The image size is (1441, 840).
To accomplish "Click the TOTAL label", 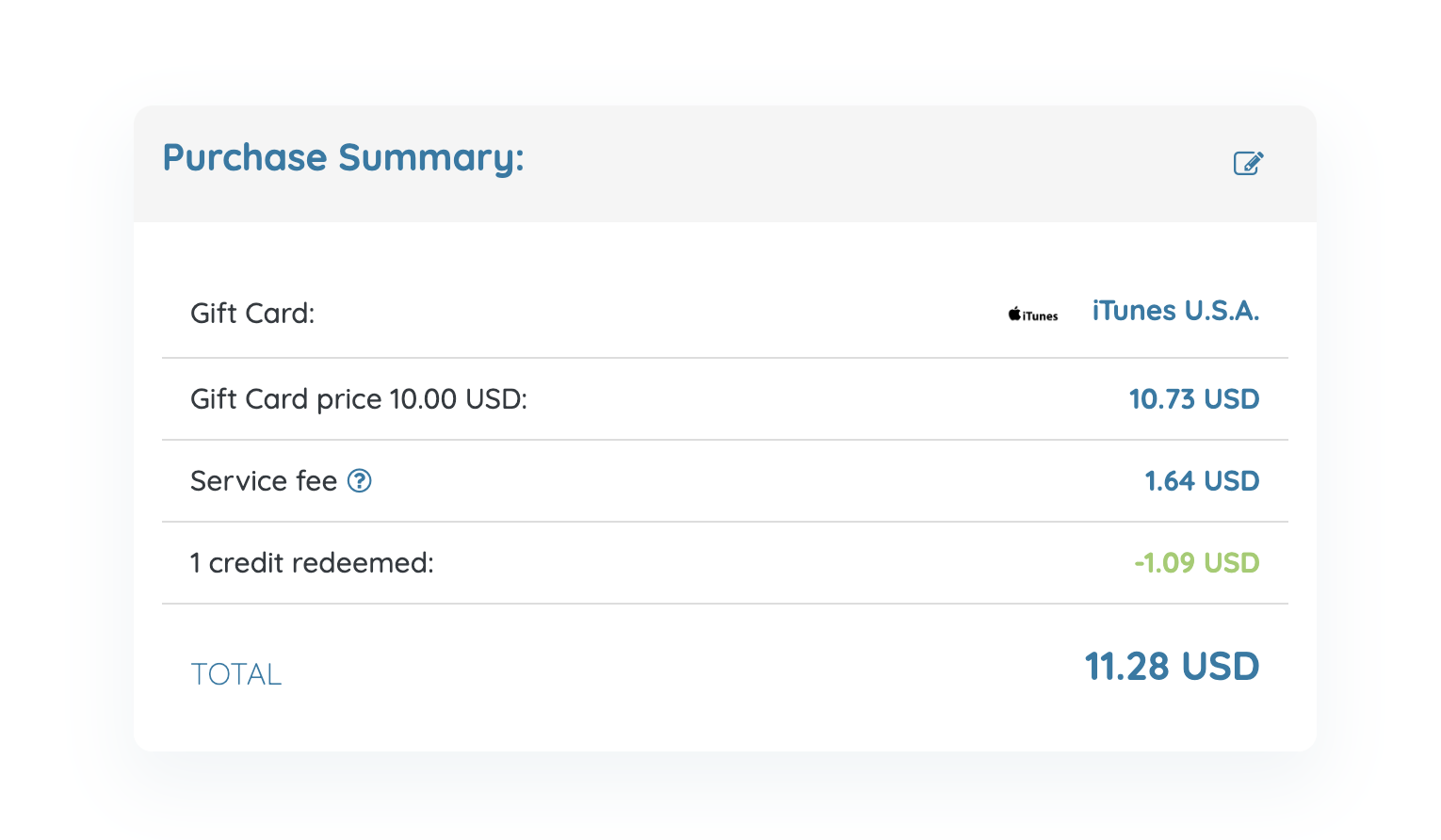I will 236,674.
